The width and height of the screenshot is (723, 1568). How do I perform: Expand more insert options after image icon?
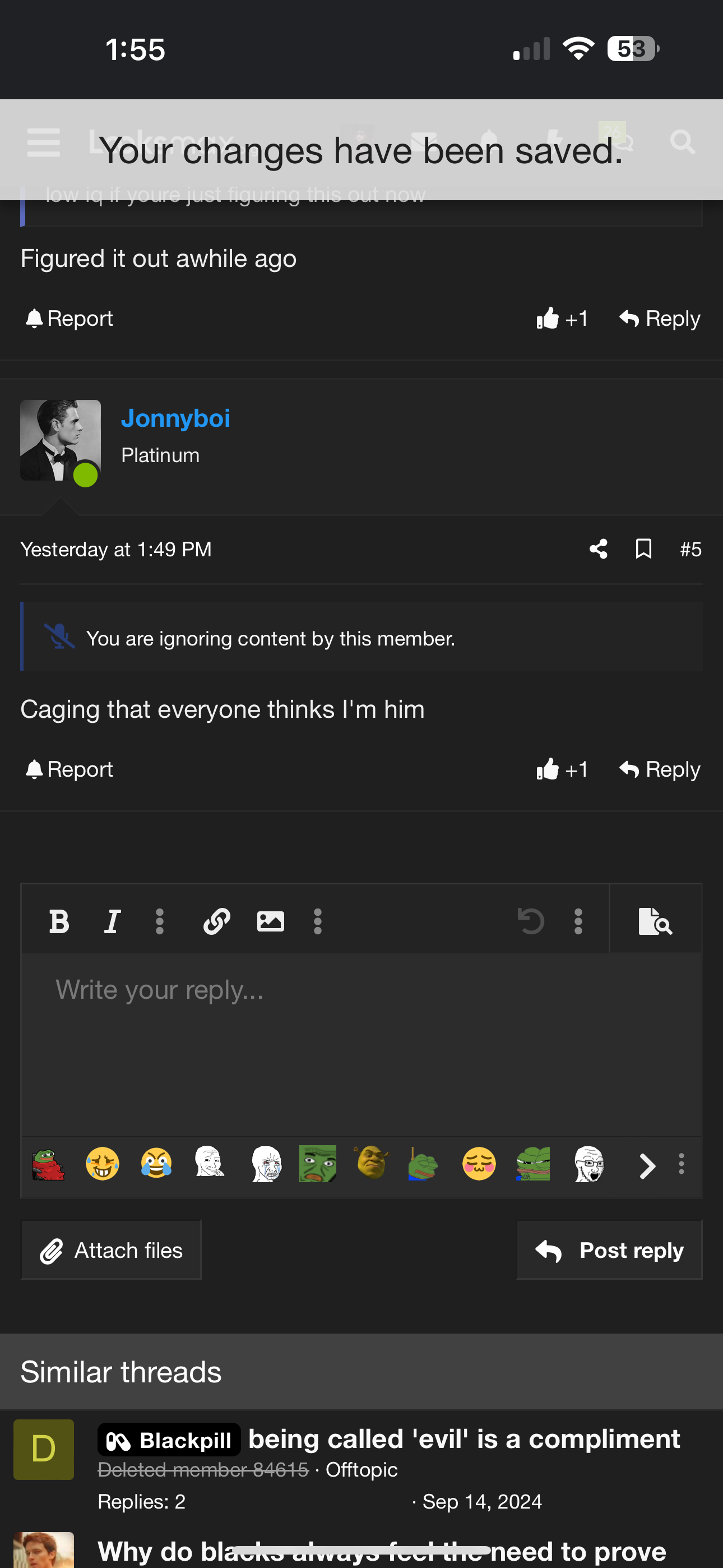[x=317, y=921]
